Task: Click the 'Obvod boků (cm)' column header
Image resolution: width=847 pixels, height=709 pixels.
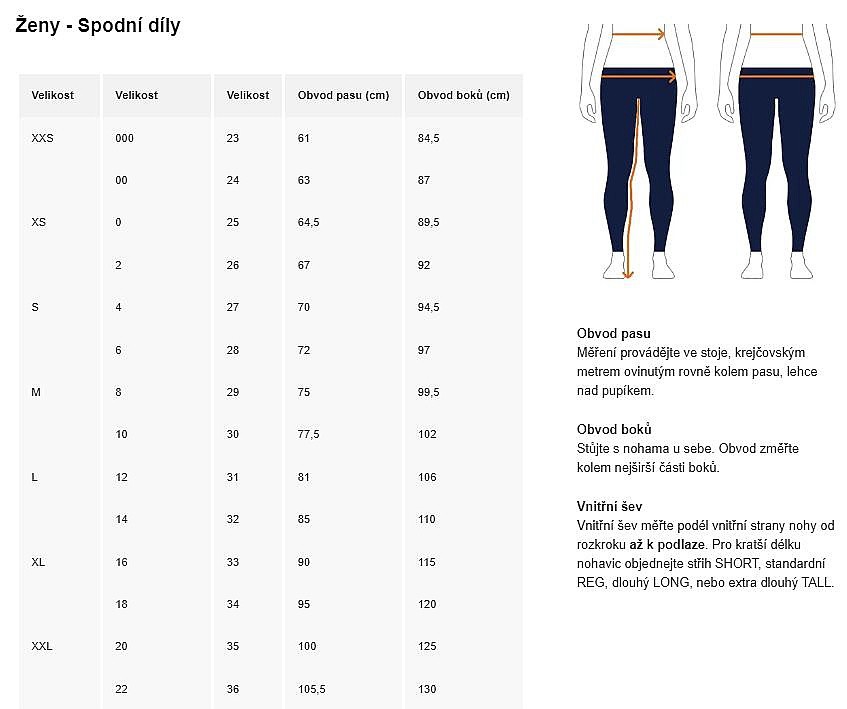Action: [463, 95]
